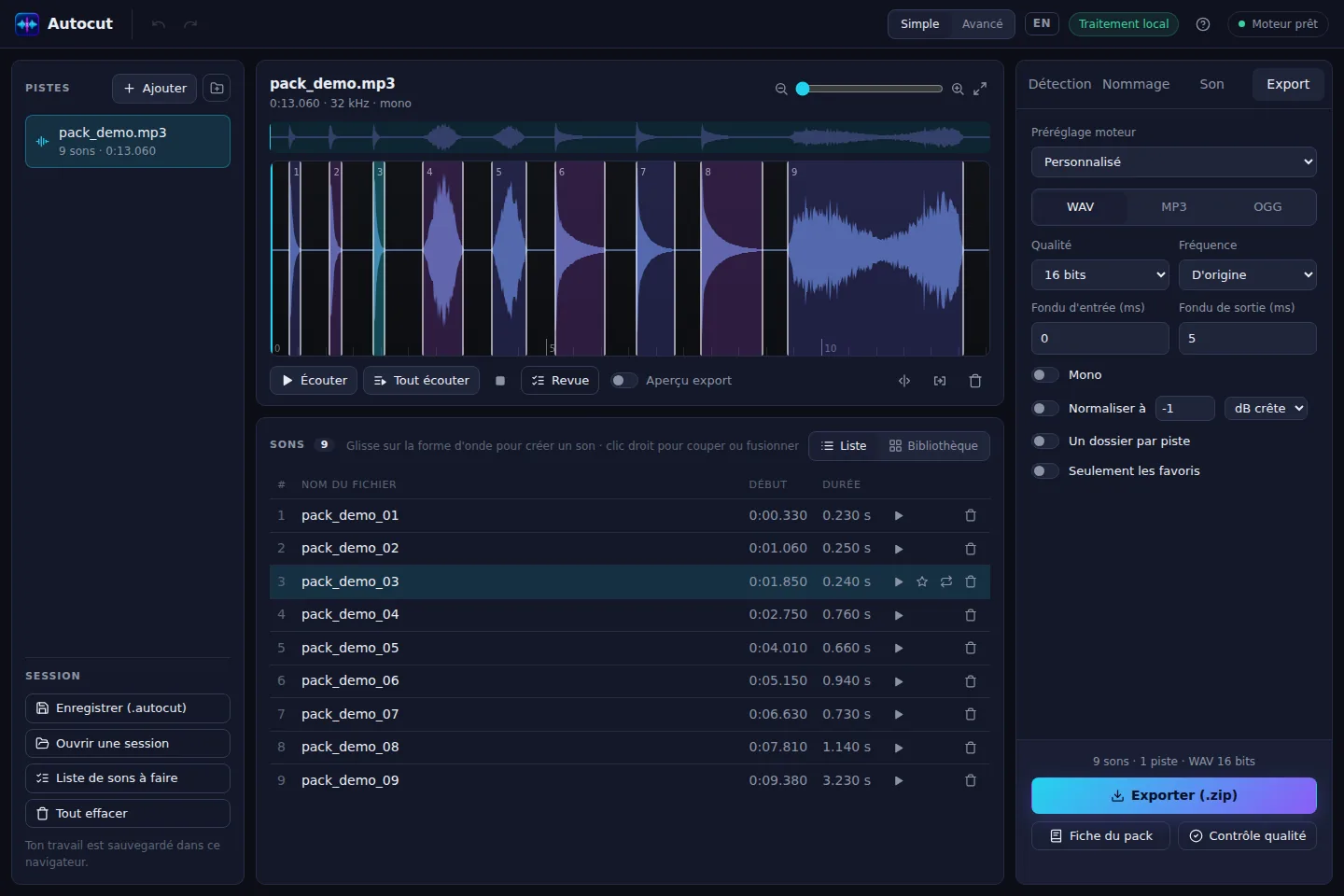The image size is (1344, 896).
Task: Click the fit region brackets icon
Action: pyautogui.click(x=940, y=381)
